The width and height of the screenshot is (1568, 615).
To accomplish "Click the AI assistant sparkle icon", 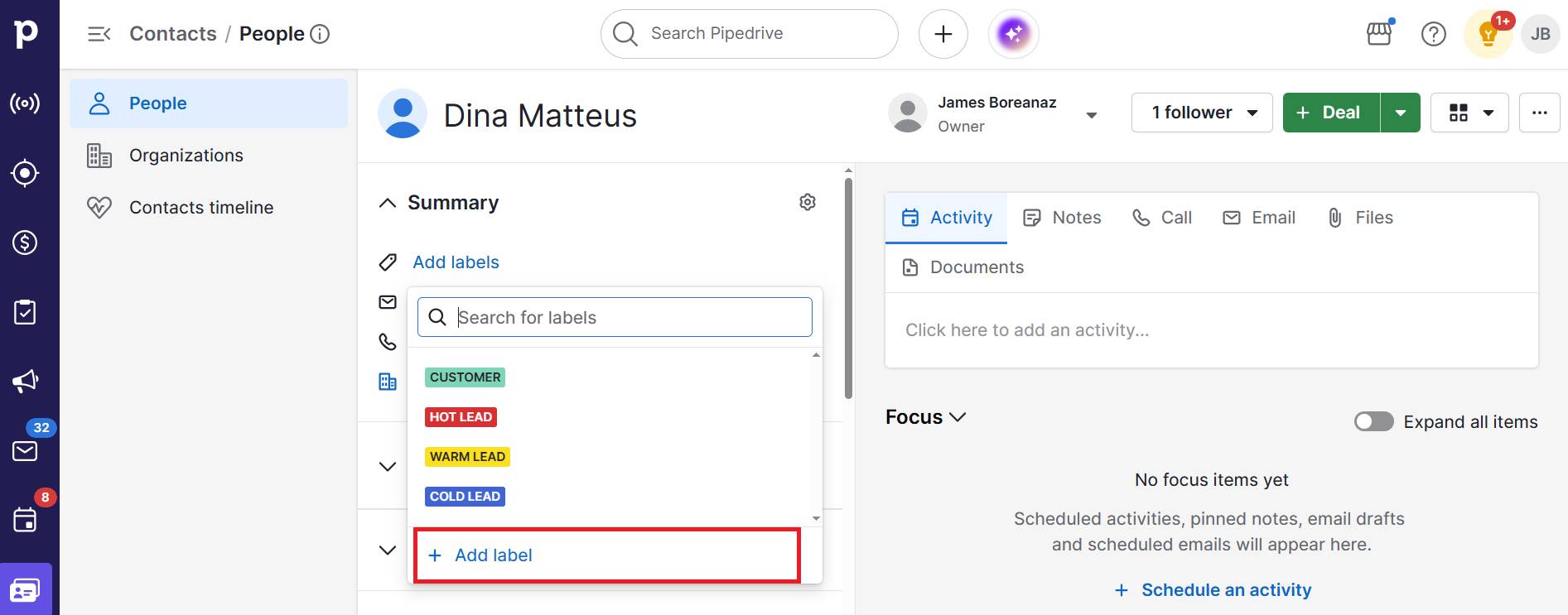I will 1013,34.
